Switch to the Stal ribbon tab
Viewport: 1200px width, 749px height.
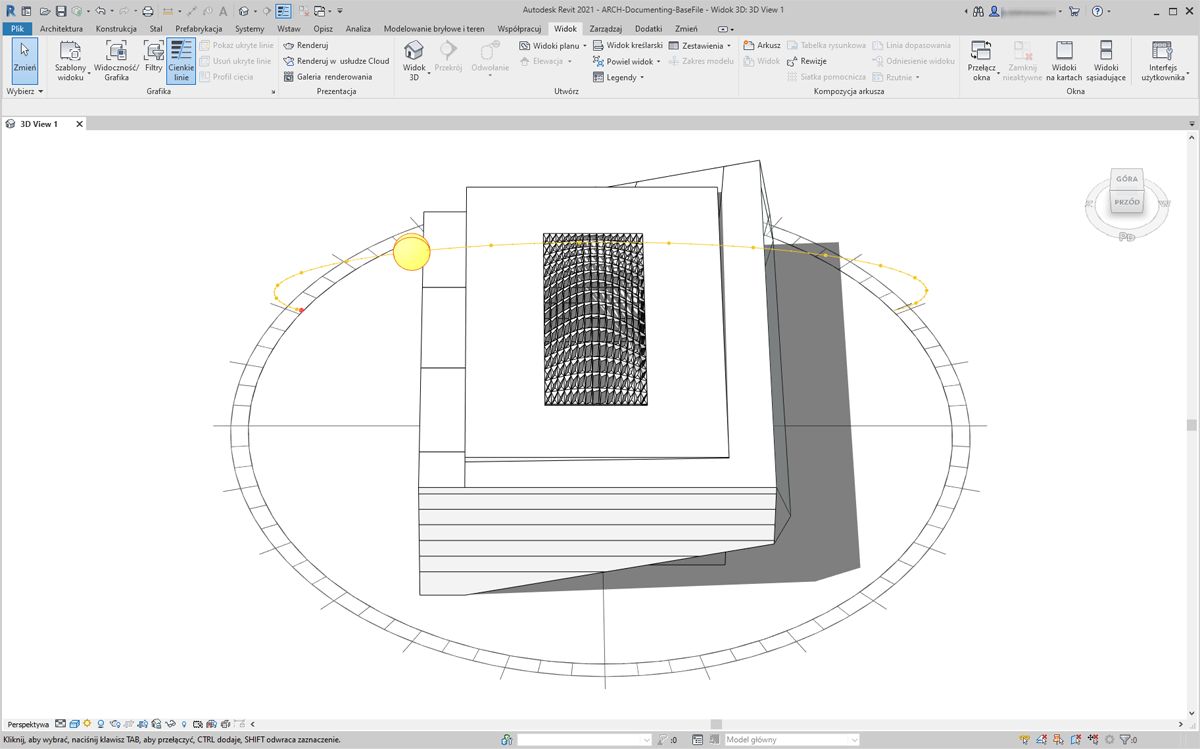[x=156, y=29]
